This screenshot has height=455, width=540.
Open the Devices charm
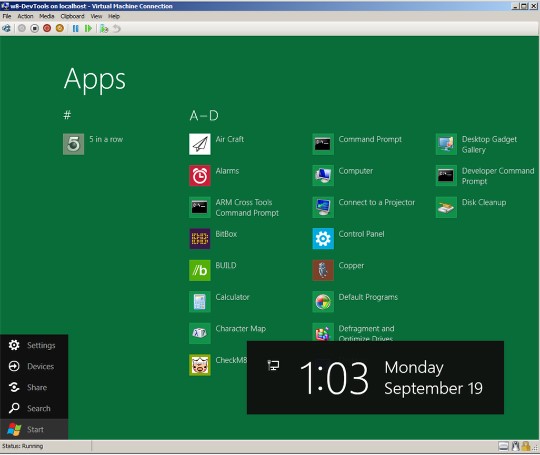(34, 366)
